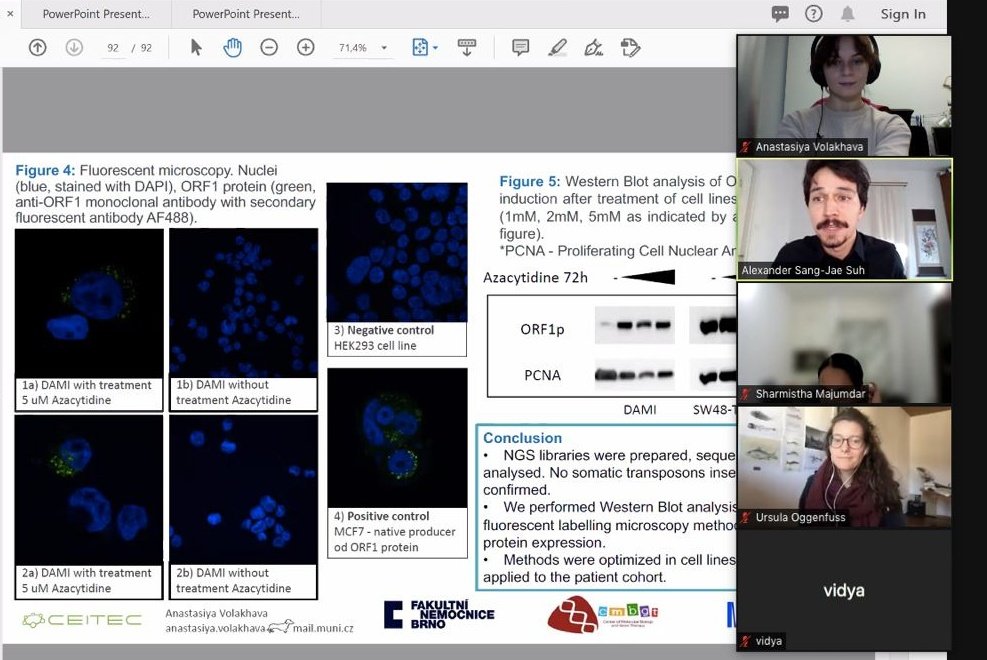987x660 pixels.
Task: Click Alexander Sang-Jae Suh's speaking video tile
Action: 843,217
